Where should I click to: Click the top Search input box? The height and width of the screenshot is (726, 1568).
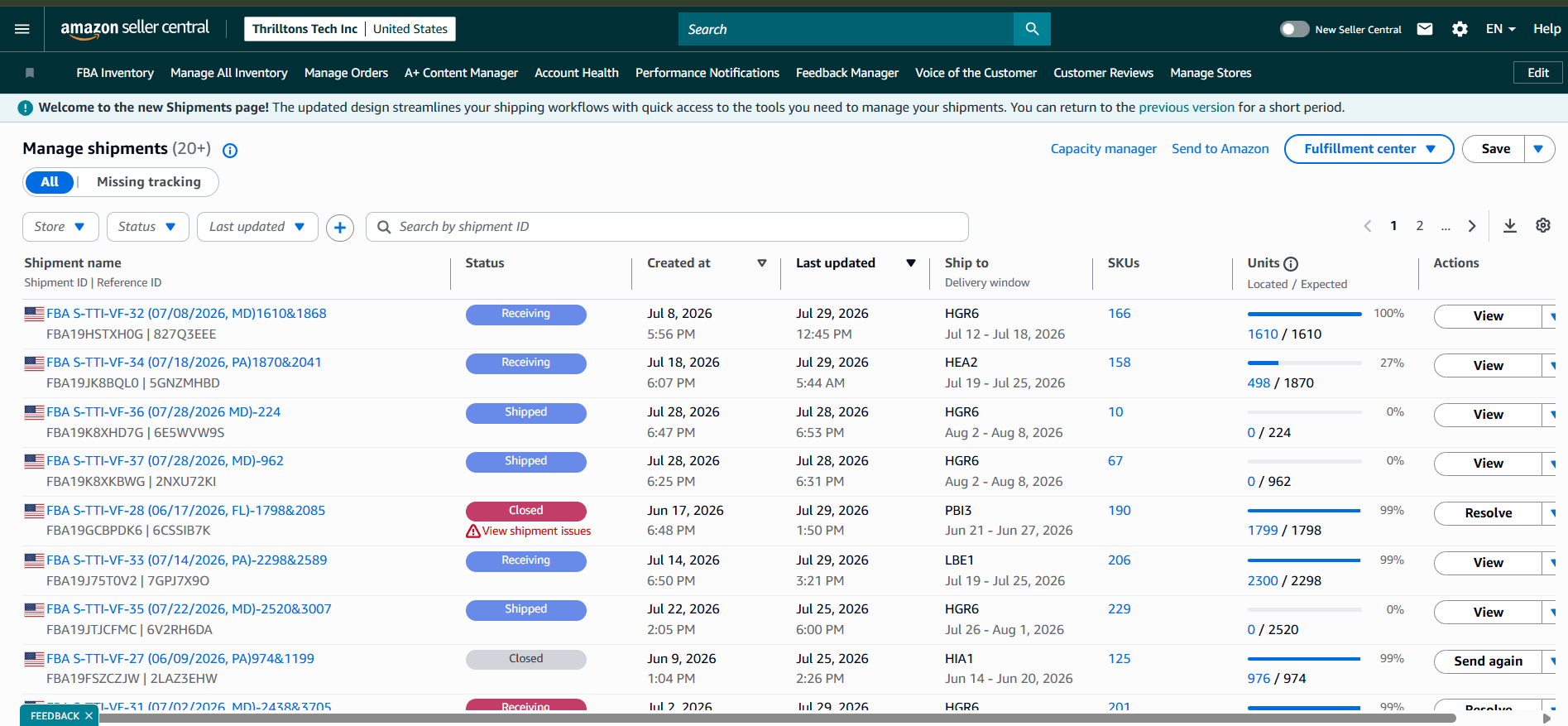tap(846, 29)
